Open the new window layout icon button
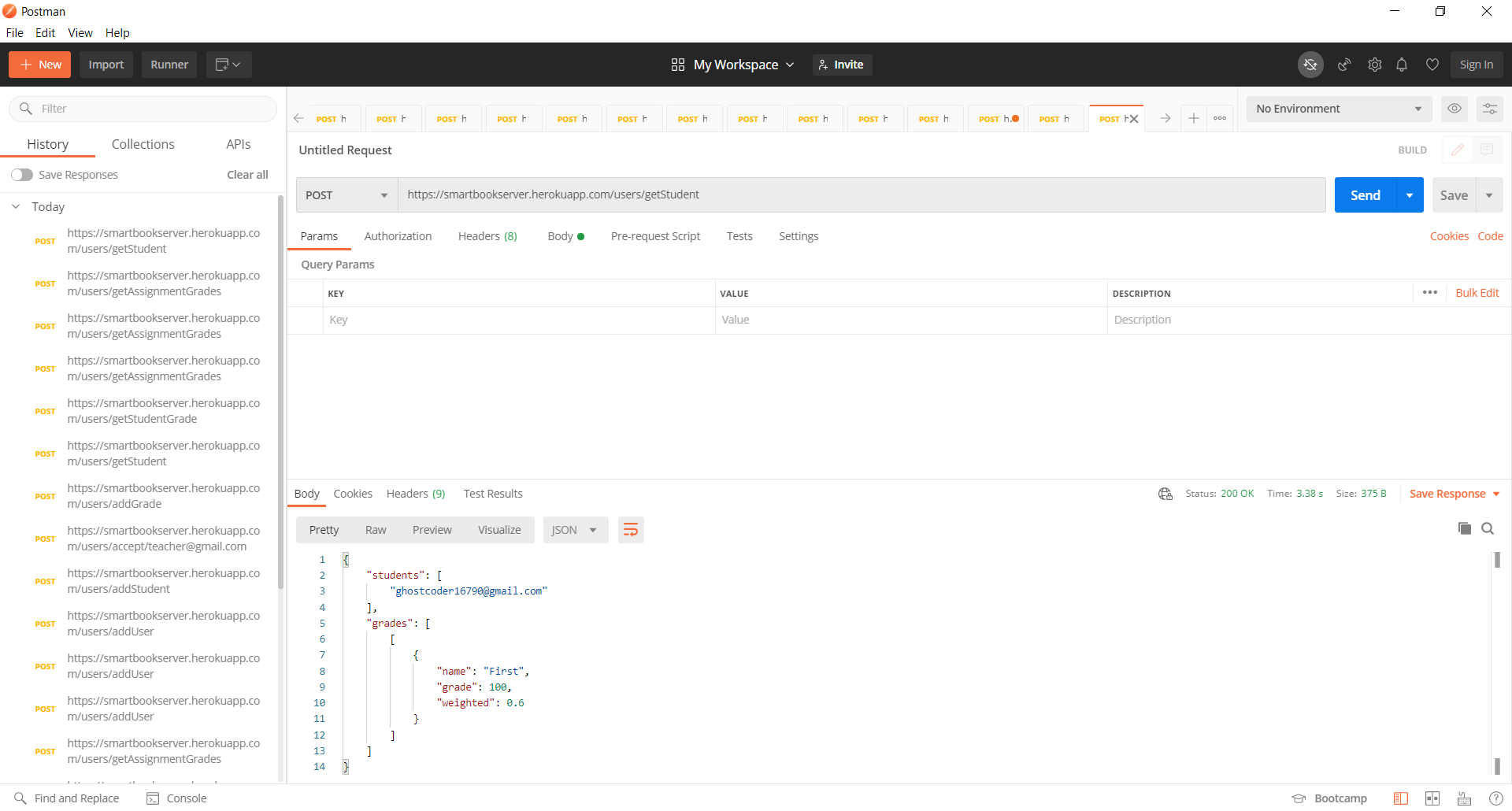The width and height of the screenshot is (1512, 811). click(228, 65)
